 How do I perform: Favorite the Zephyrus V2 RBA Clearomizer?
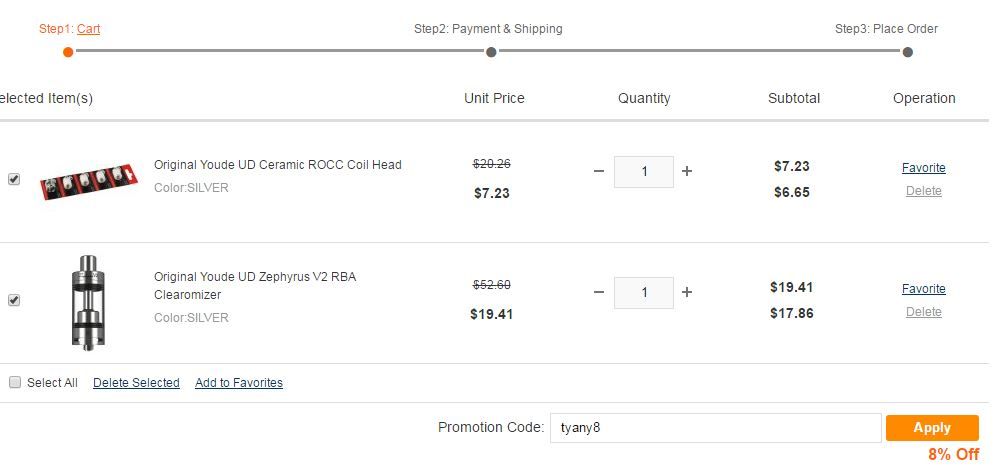[x=923, y=288]
